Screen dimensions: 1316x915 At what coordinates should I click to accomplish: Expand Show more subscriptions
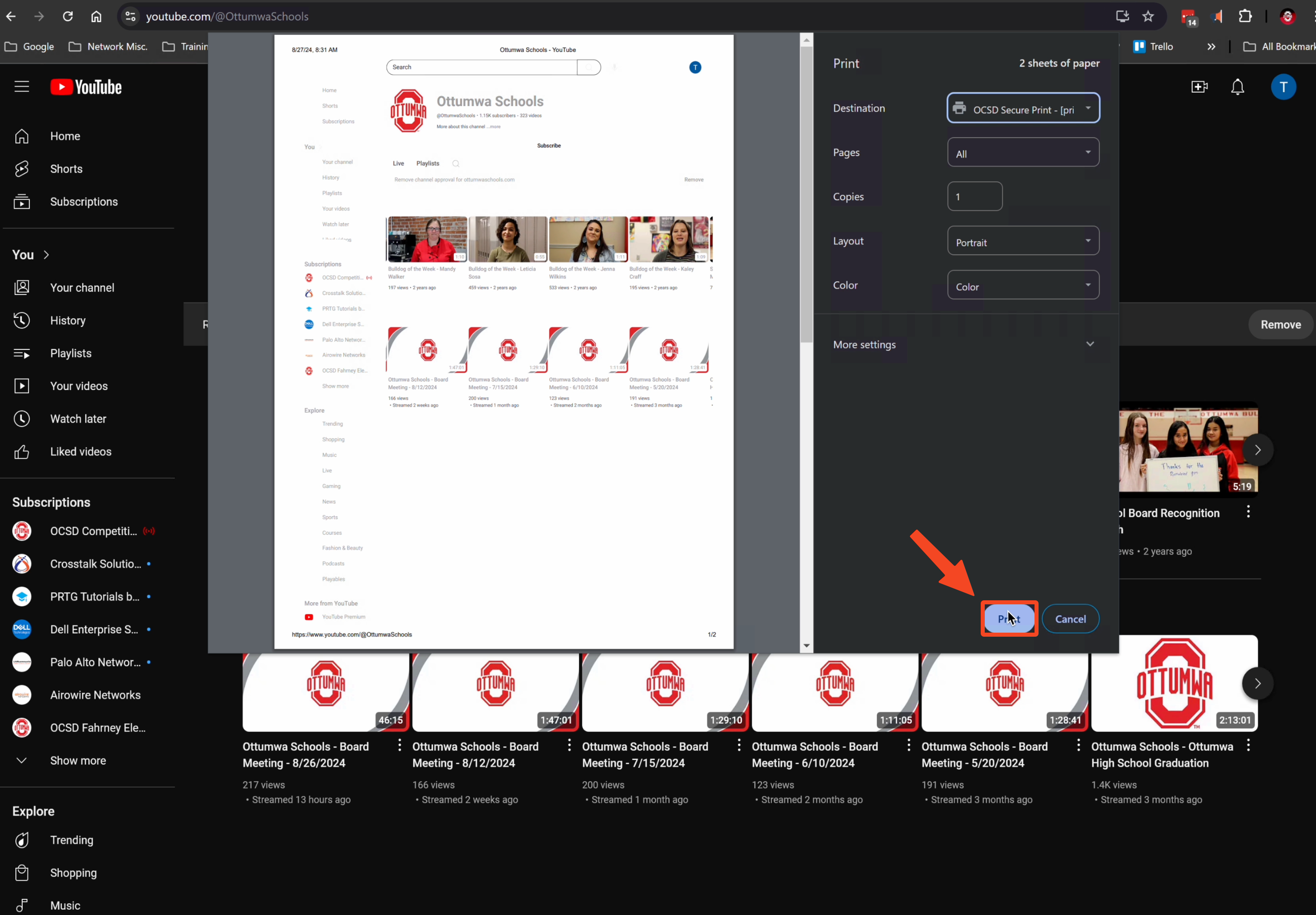[x=77, y=760]
